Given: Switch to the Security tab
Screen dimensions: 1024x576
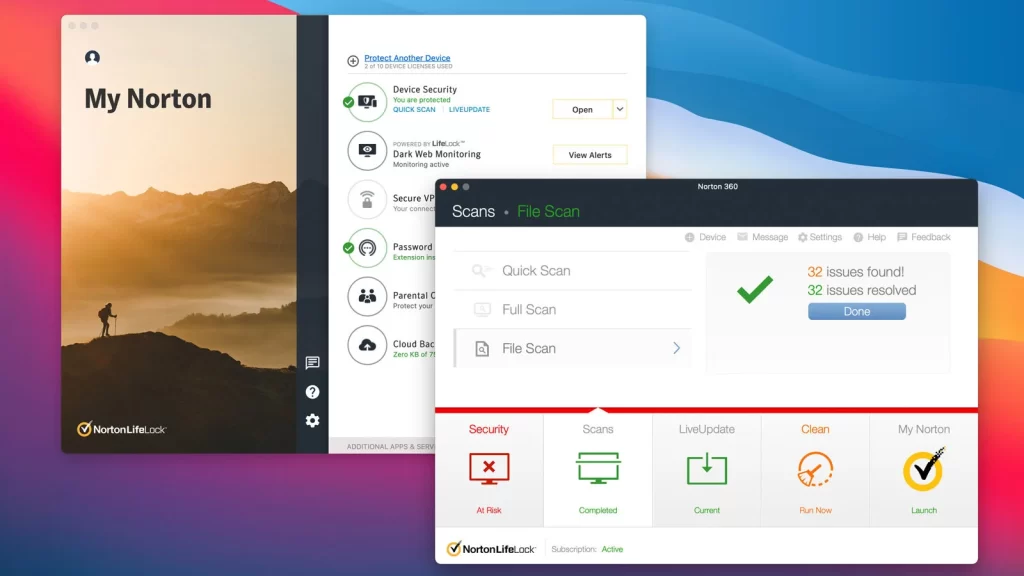Looking at the screenshot, I should [x=488, y=470].
